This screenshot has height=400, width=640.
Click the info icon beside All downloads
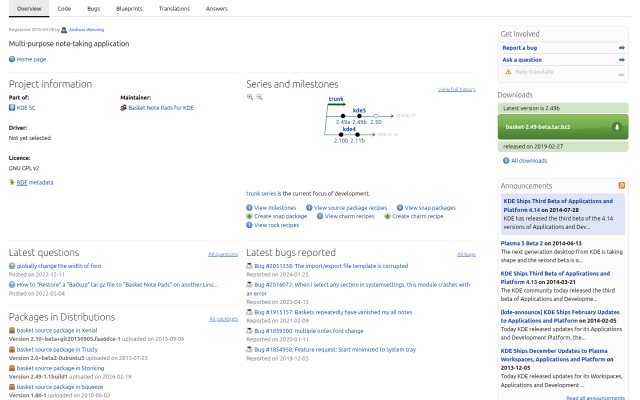click(x=506, y=160)
